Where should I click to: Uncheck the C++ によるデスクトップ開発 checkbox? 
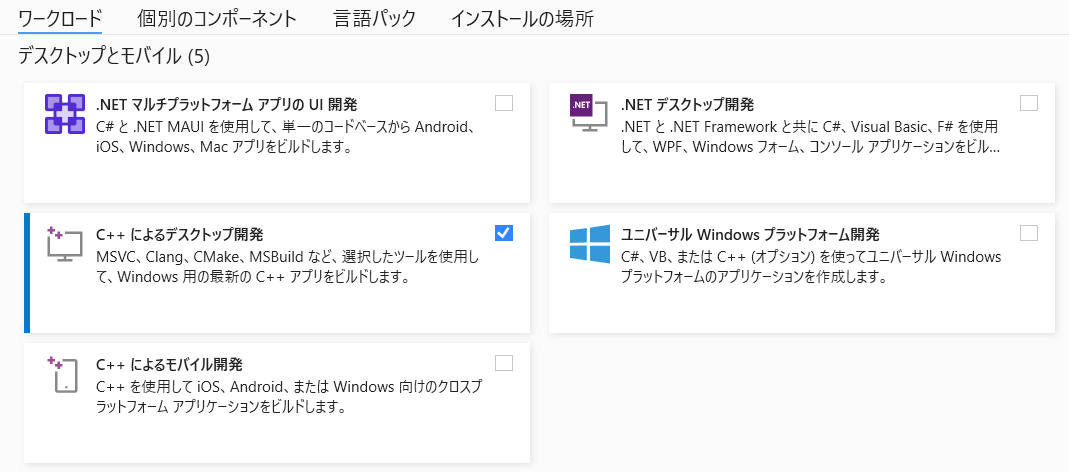point(504,233)
